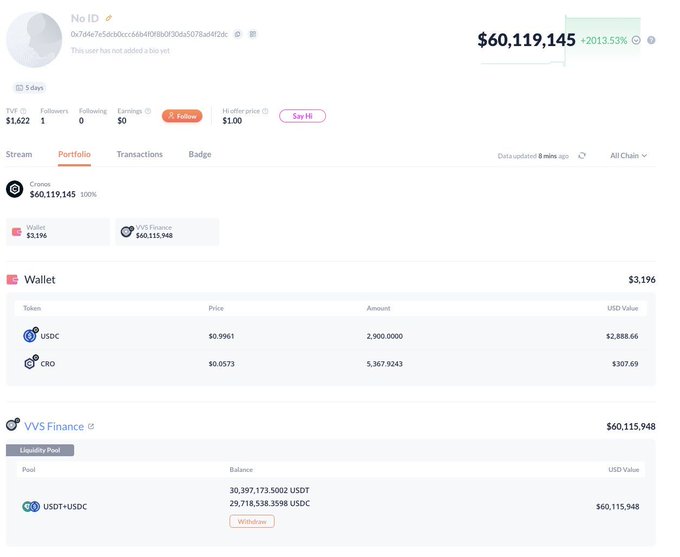
Task: Open the Transactions tab
Action: tap(140, 154)
